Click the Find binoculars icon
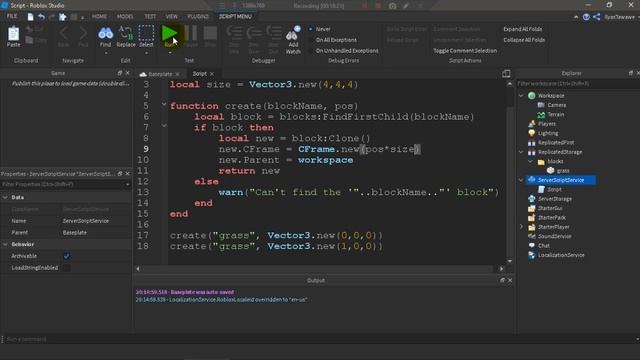Image resolution: width=640 pixels, height=360 pixels. [106, 33]
